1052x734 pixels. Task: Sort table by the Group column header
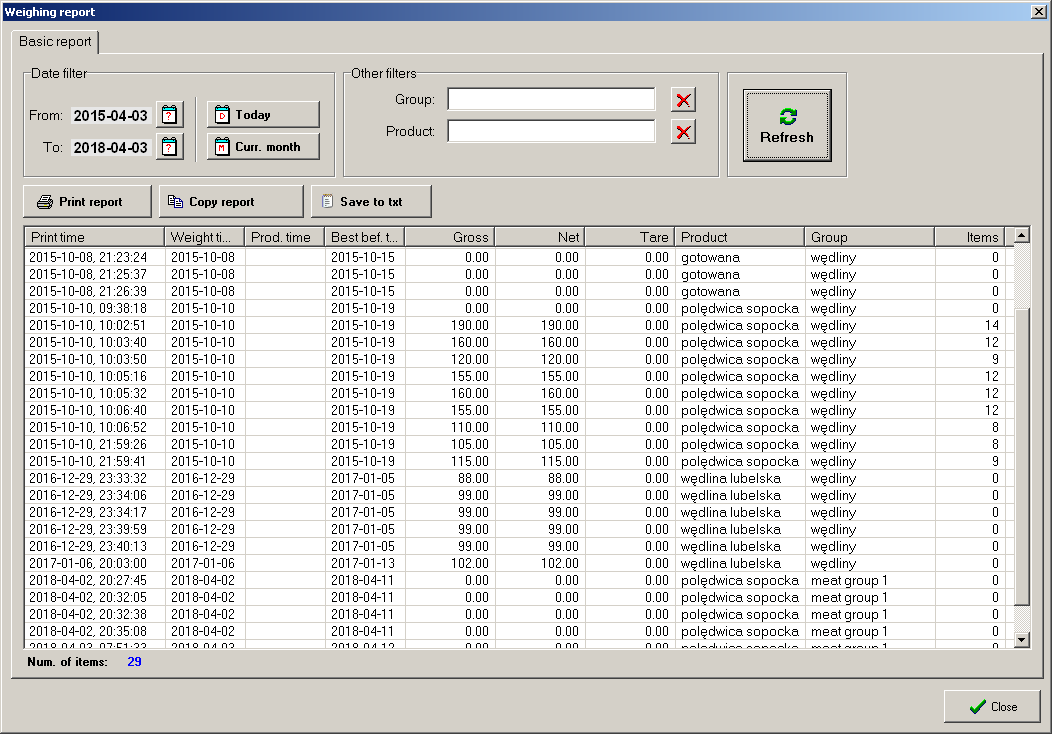870,237
